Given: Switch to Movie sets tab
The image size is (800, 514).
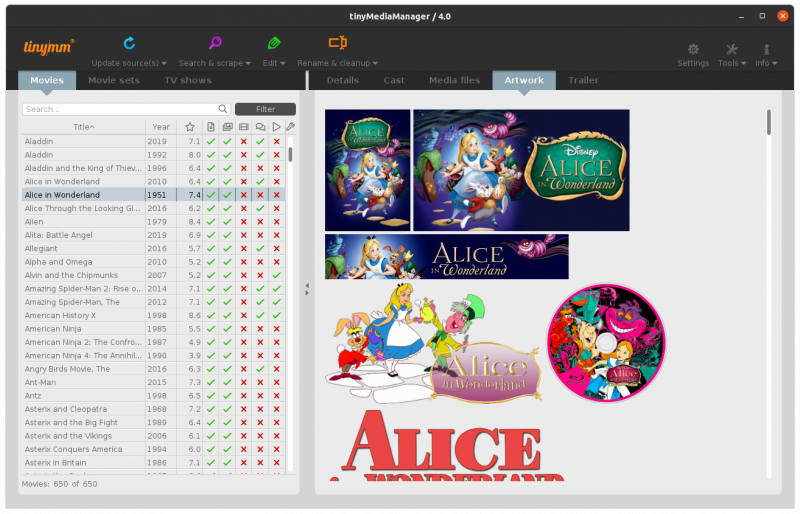Looking at the screenshot, I should [114, 80].
